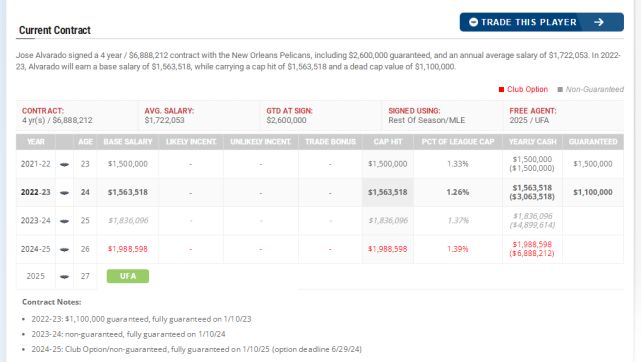Select the Guaranteed column header
Screen dimensions: 641x362
593,142
